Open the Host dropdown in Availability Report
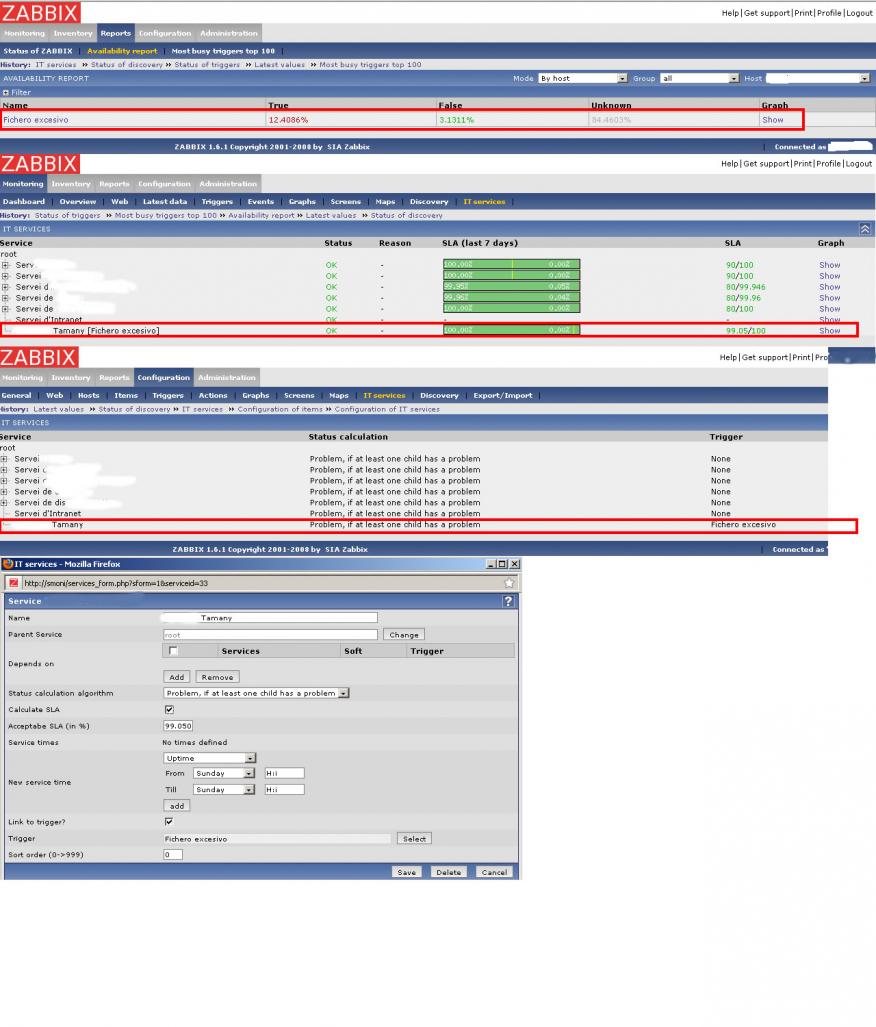876x1027 pixels. (x=818, y=78)
